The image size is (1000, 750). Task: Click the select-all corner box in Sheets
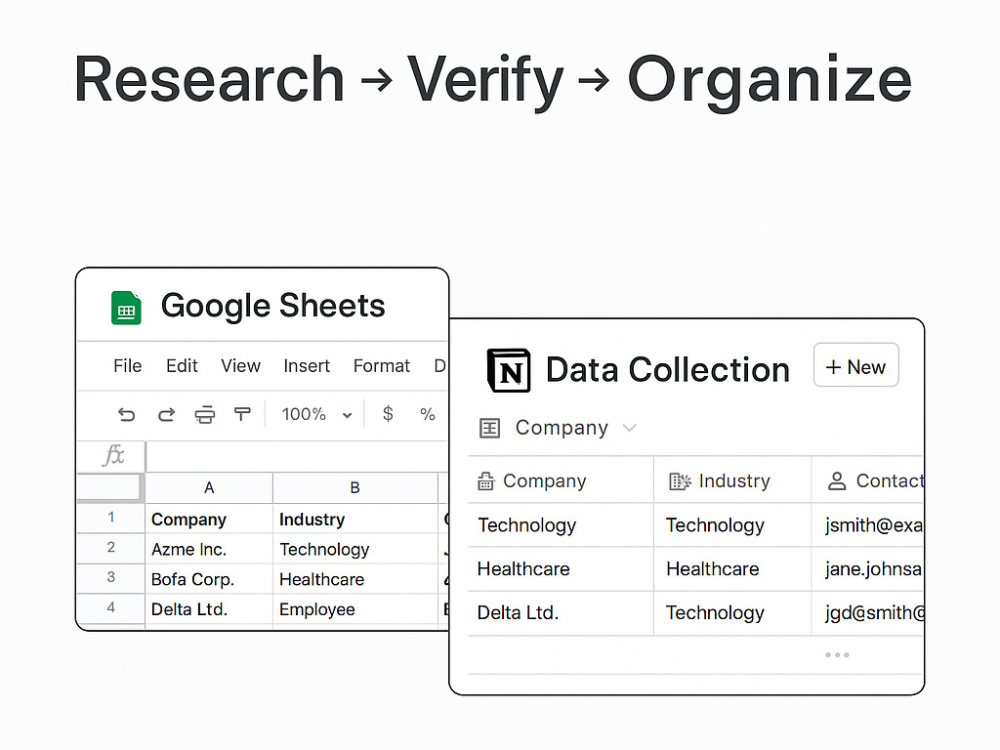(109, 487)
